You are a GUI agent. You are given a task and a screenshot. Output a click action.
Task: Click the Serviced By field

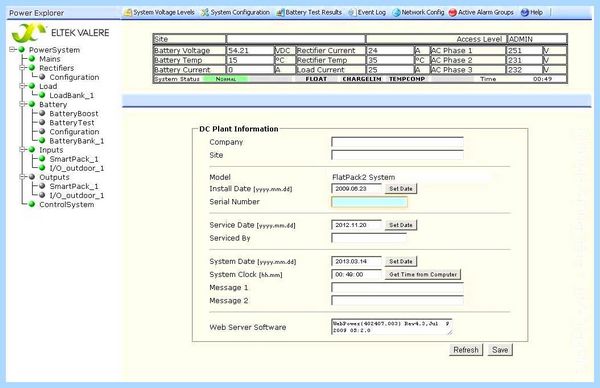[369, 238]
